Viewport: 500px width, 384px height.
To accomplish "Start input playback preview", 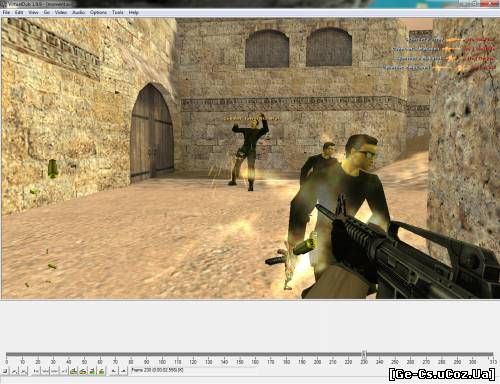I will (x=15, y=371).
